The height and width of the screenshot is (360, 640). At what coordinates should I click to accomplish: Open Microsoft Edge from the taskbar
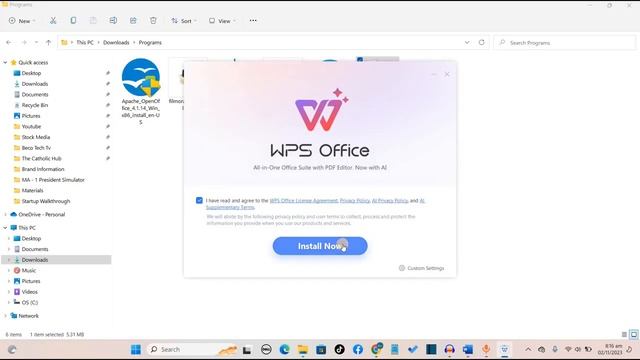coord(284,349)
